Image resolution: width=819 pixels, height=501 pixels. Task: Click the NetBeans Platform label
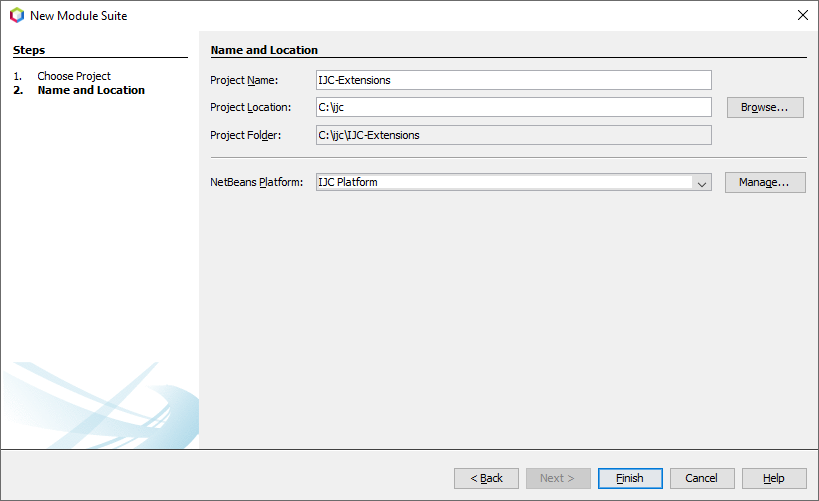(x=256, y=182)
